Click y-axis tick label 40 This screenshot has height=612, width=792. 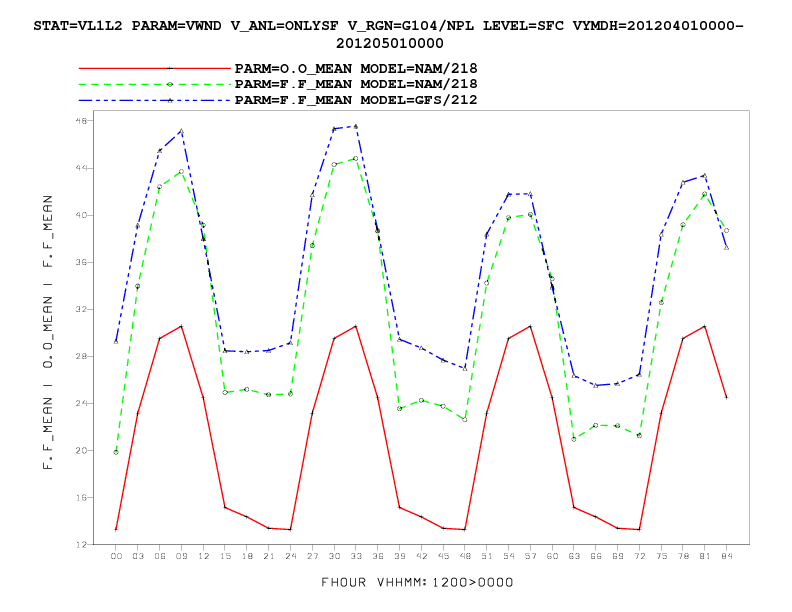(81, 215)
